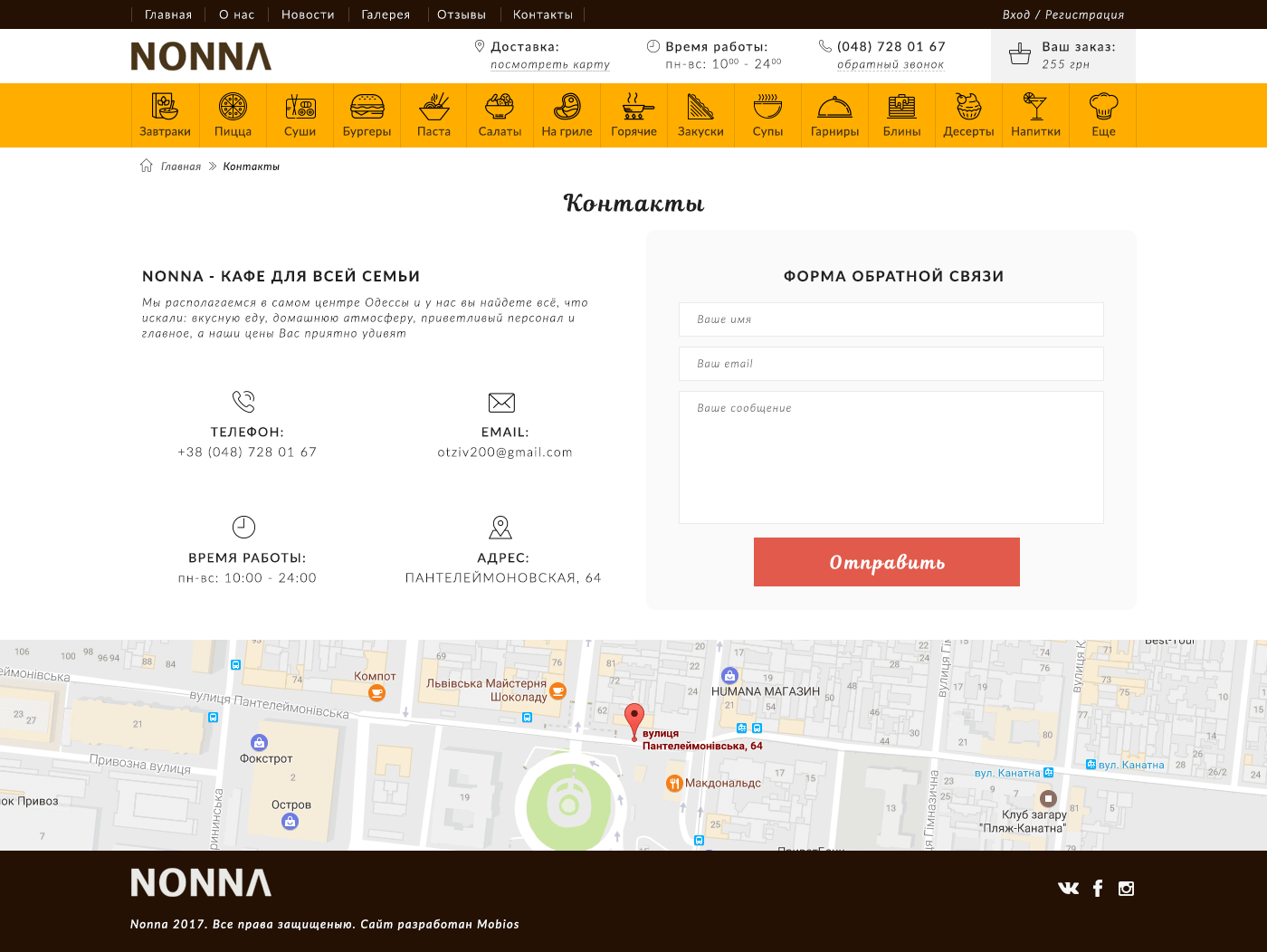Click the HUMANA МАГАЗИН marker on map
The height and width of the screenshot is (952, 1267).
pyautogui.click(x=729, y=675)
